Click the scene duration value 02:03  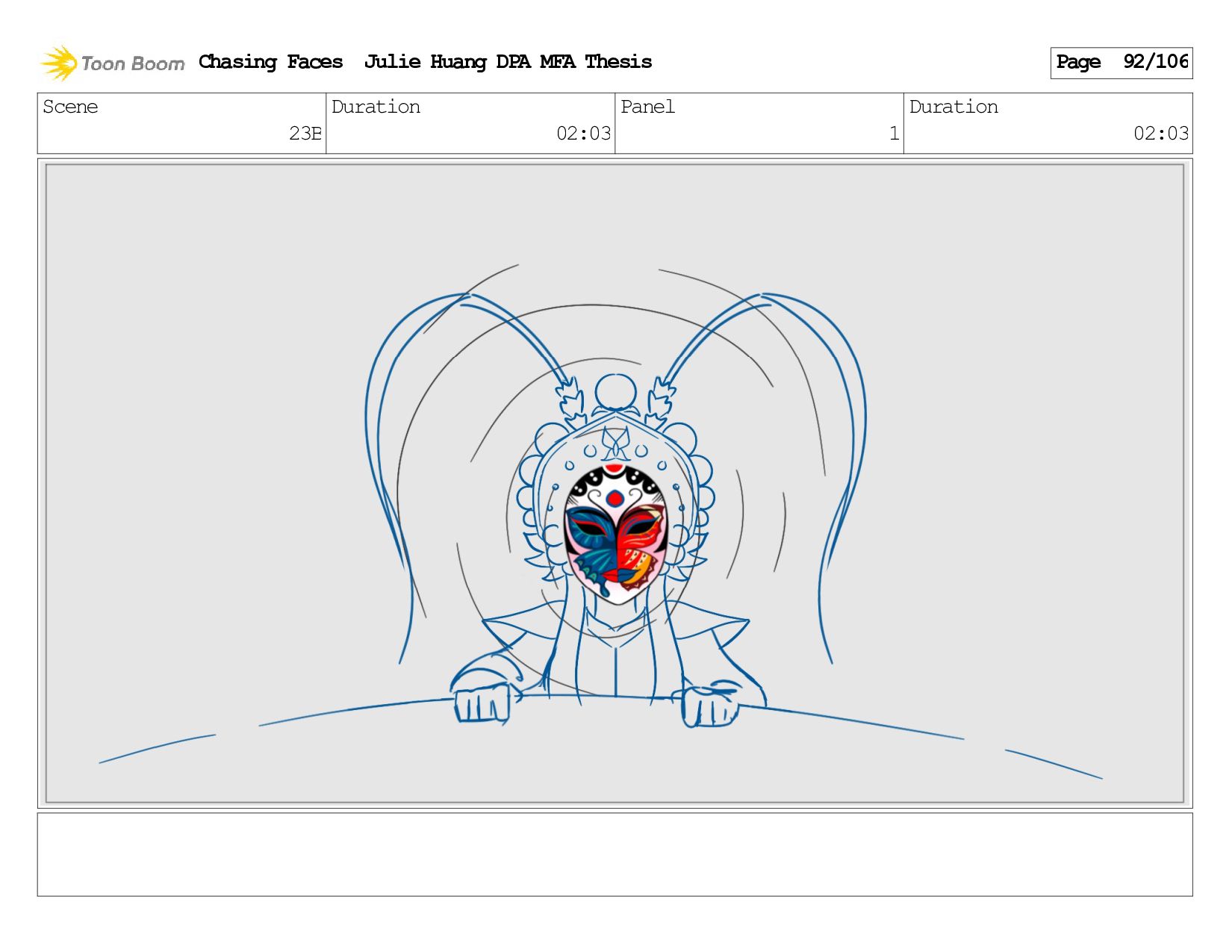click(584, 134)
